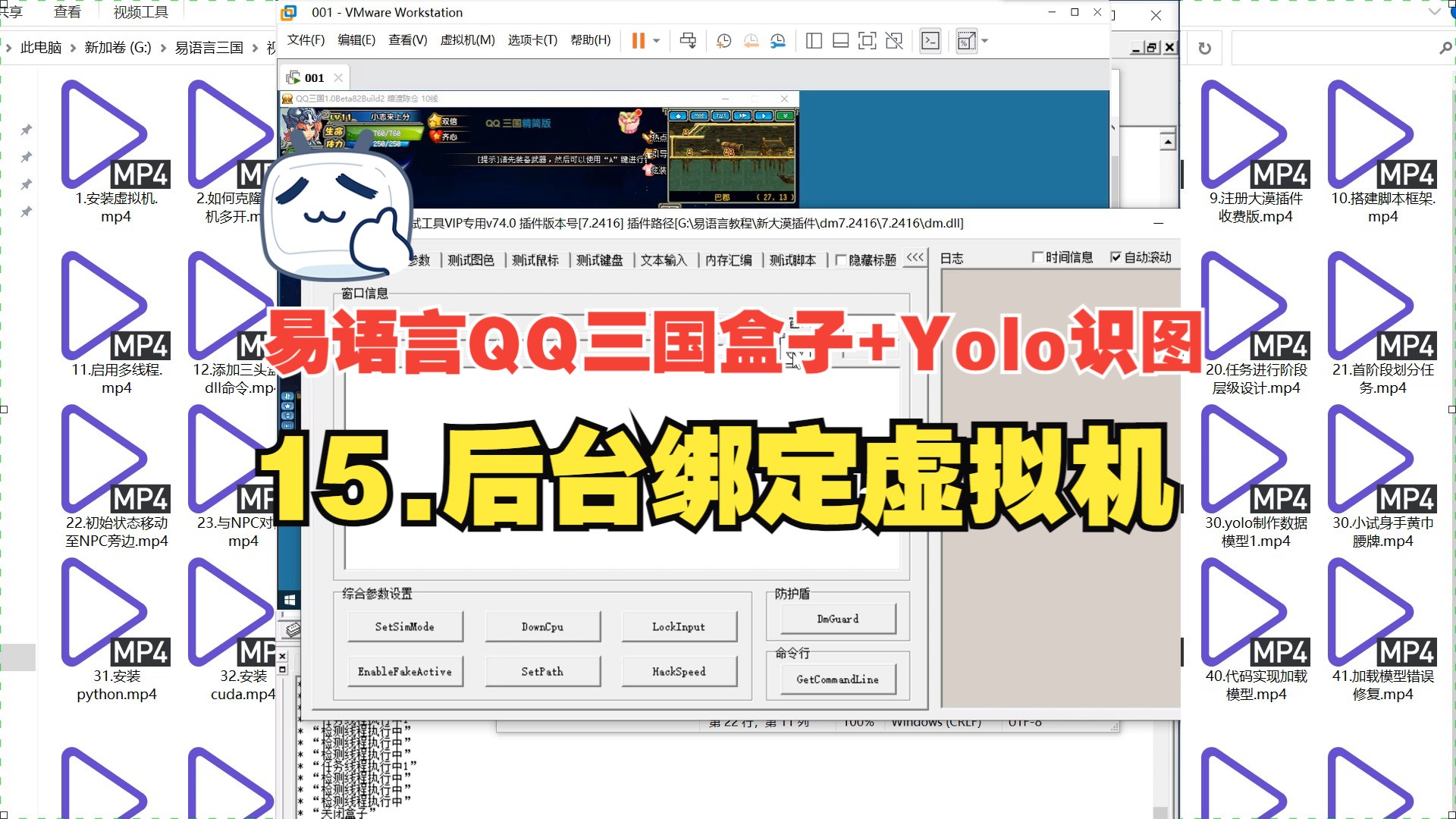
Task: Click the SetSimMode button
Action: click(405, 627)
